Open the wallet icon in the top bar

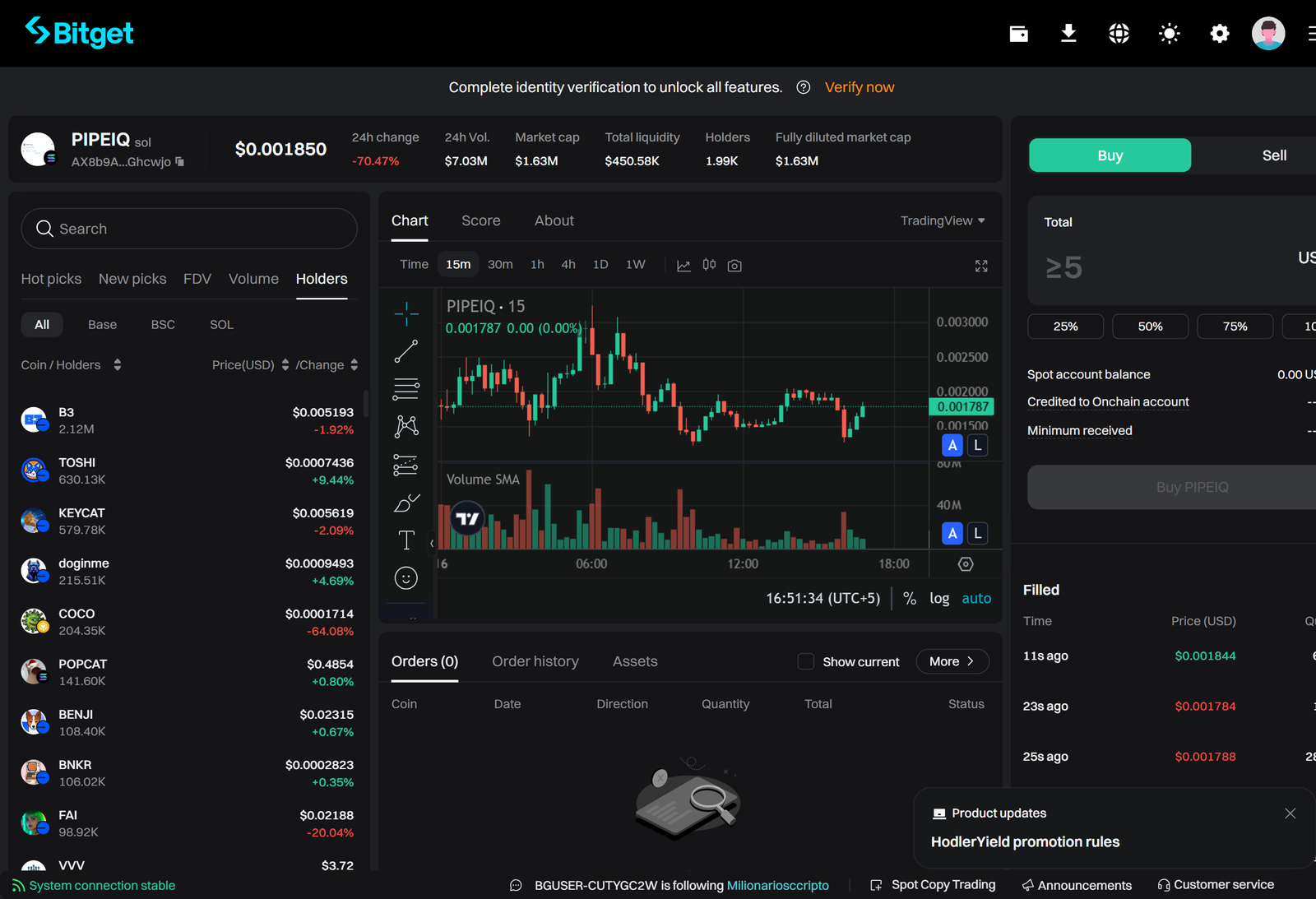pos(1018,33)
